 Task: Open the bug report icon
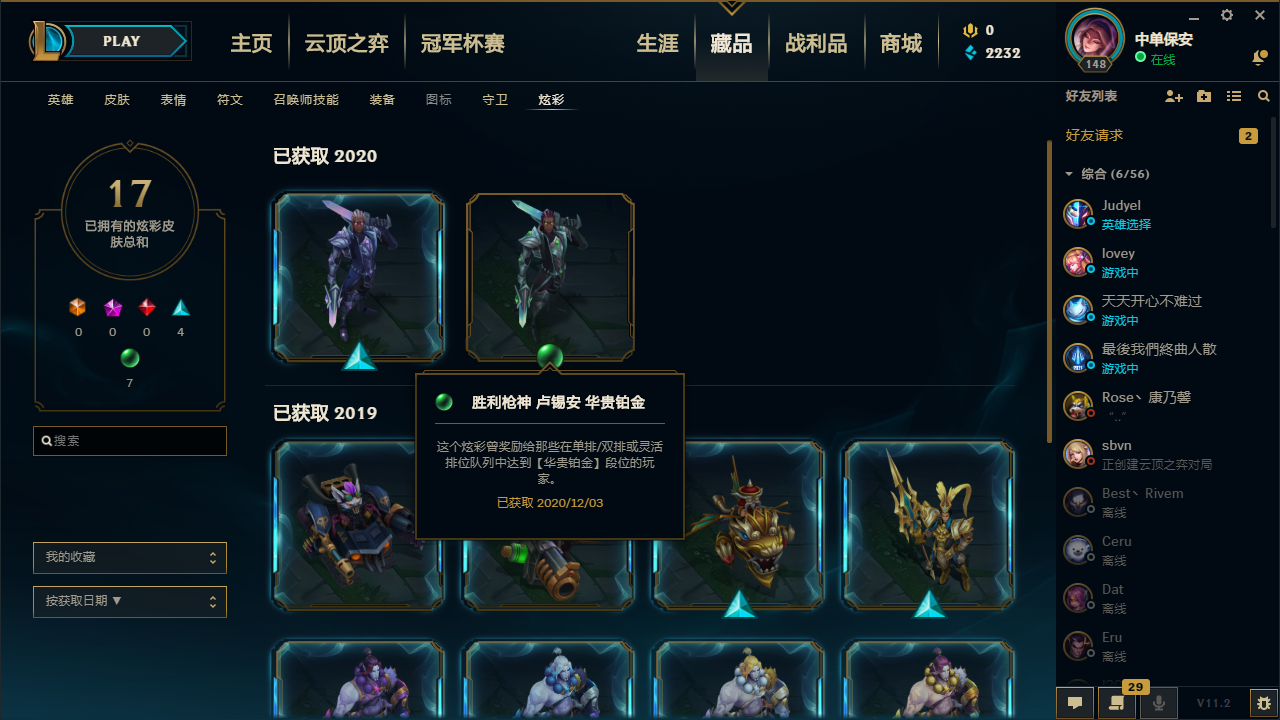point(1264,703)
